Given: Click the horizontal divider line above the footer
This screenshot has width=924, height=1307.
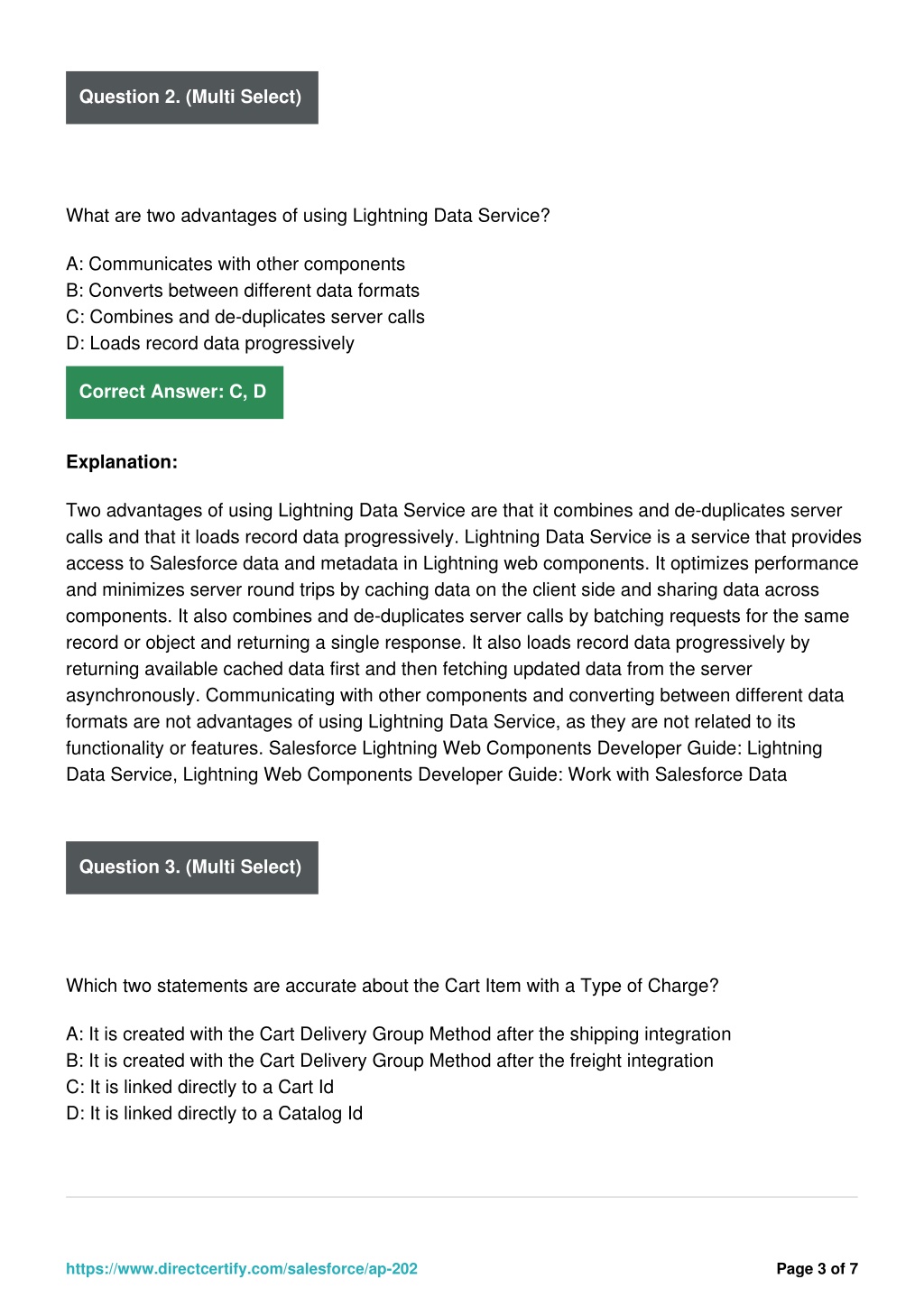Looking at the screenshot, I should point(462,1197).
